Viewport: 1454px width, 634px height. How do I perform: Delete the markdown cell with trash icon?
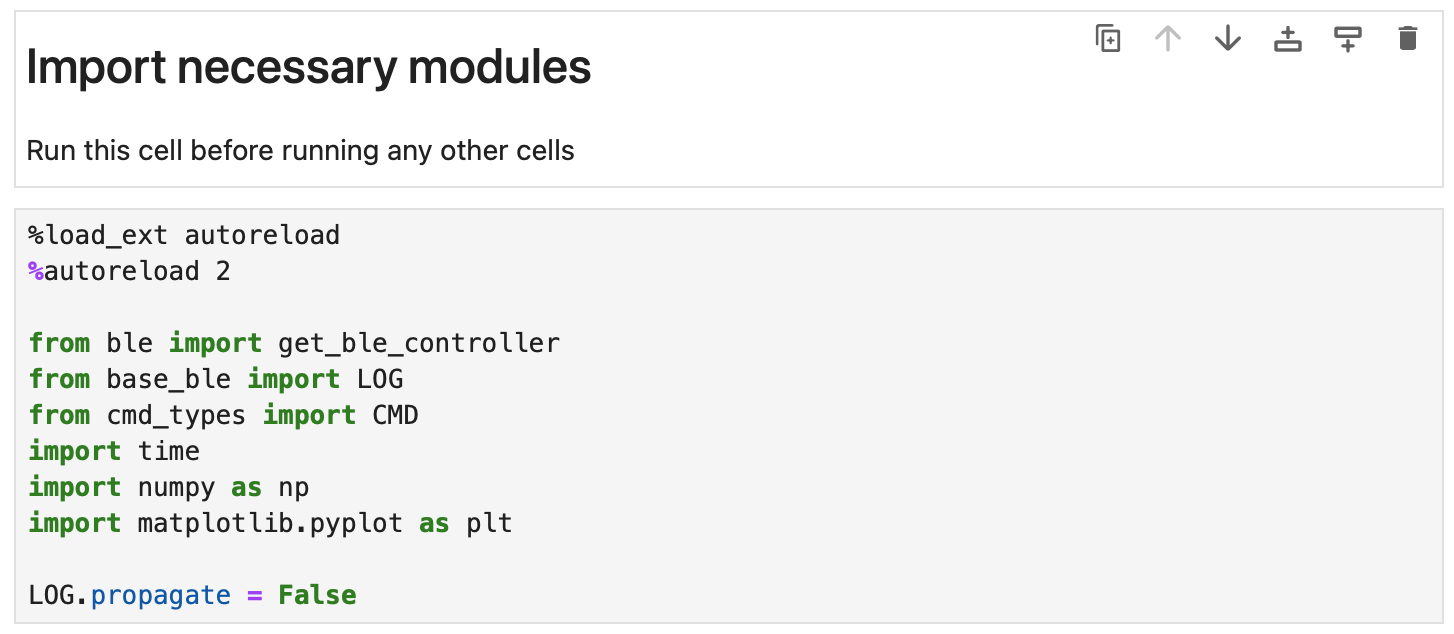1408,39
